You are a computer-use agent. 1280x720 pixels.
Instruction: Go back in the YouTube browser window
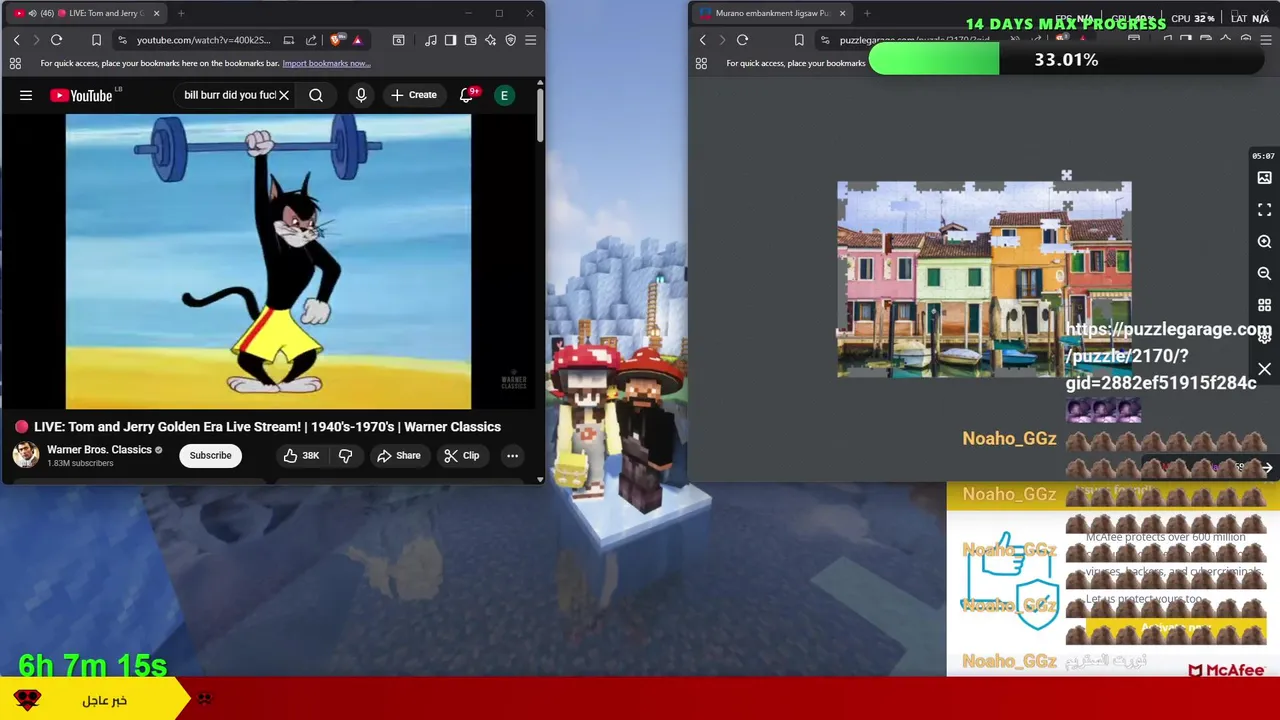[x=16, y=40]
